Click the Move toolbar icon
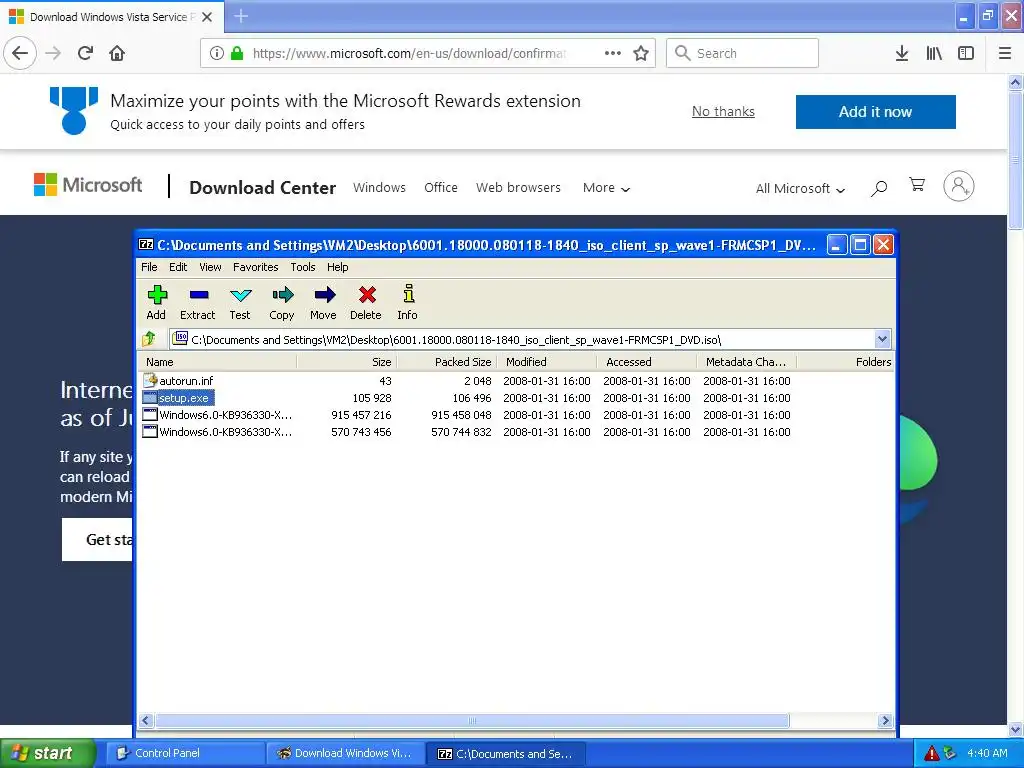Viewport: 1024px width, 768px height. [323, 302]
